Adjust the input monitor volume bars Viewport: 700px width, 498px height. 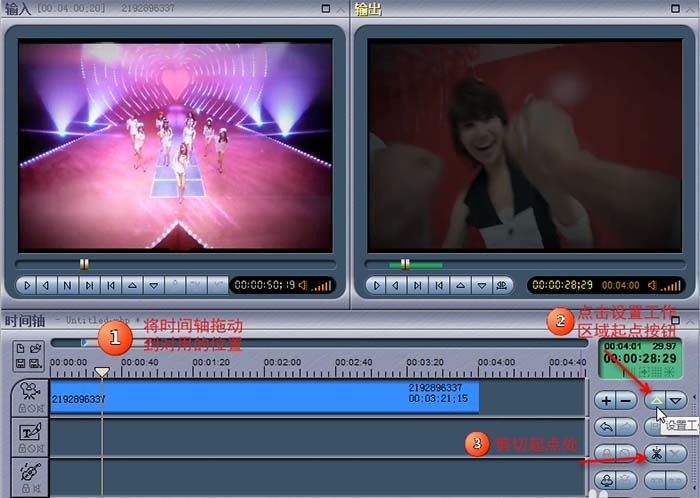(x=322, y=286)
